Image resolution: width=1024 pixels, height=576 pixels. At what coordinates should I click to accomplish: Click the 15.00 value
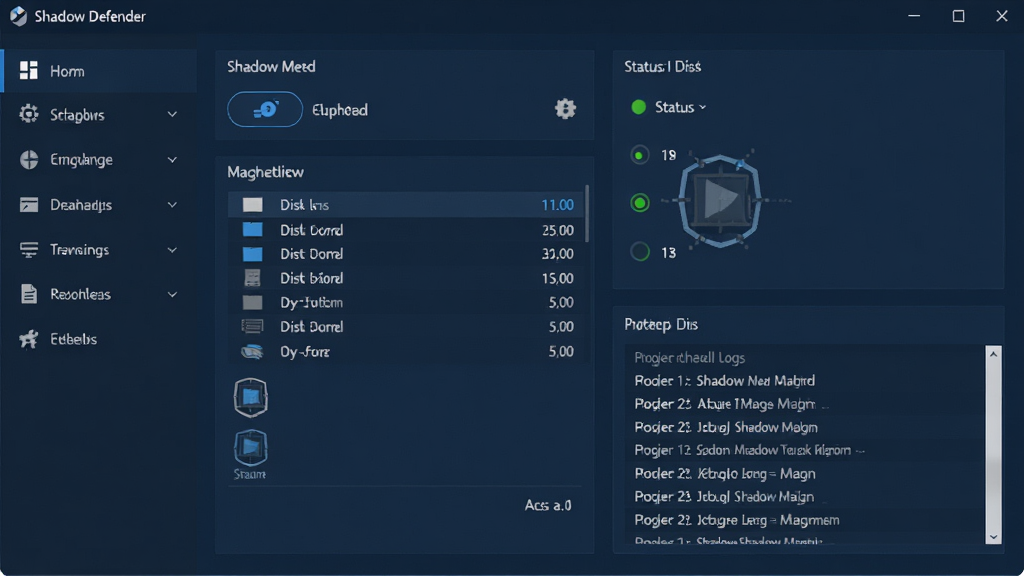point(557,278)
